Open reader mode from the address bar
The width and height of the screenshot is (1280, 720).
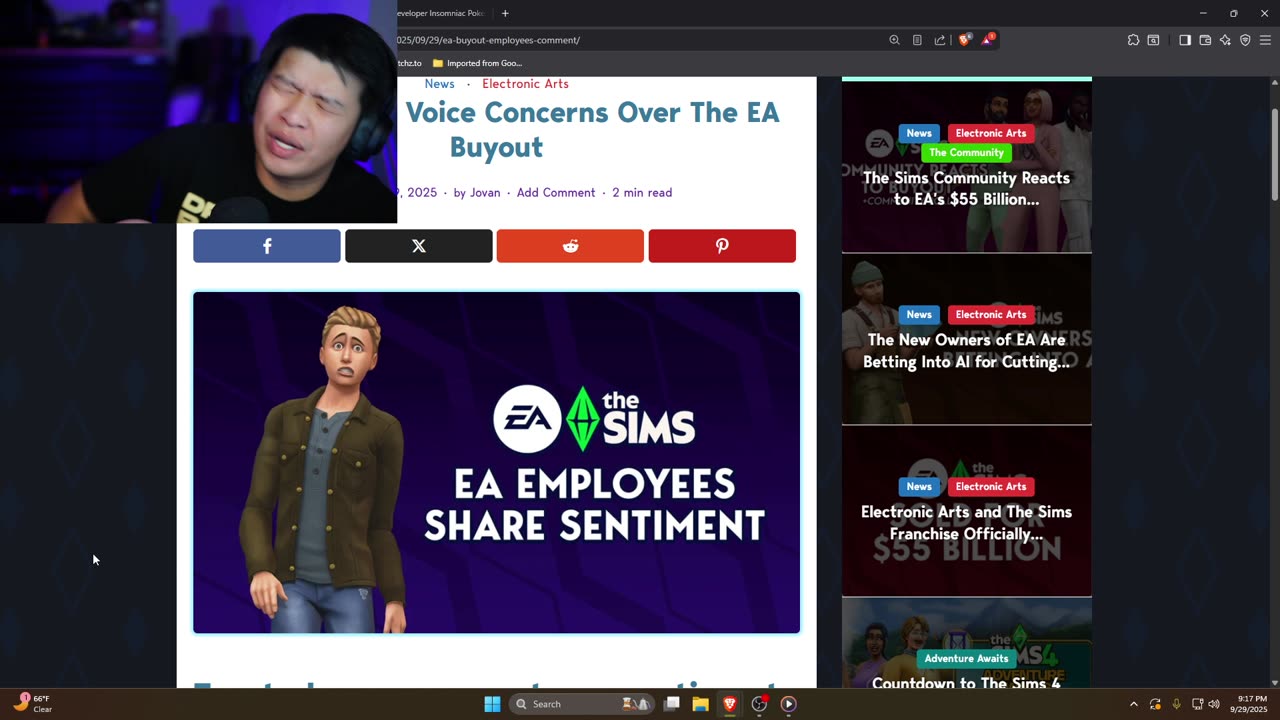pos(917,40)
